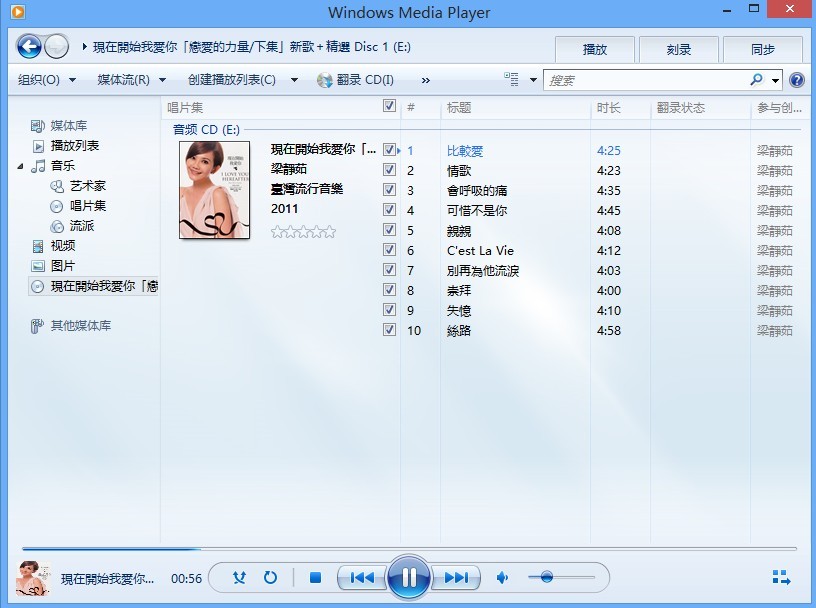Adjust the volume slider

pos(561,577)
